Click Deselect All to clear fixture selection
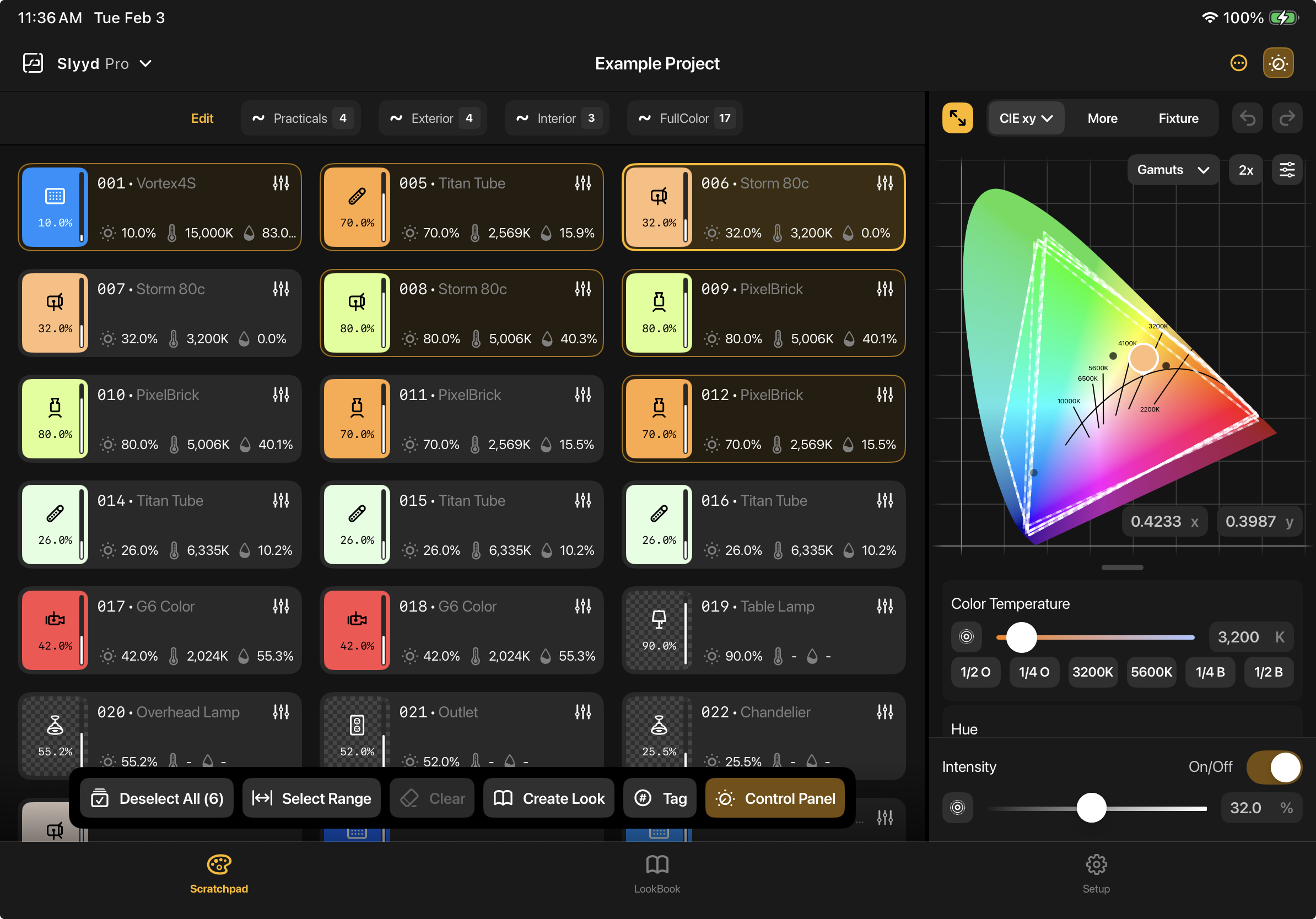Image resolution: width=1316 pixels, height=919 pixels. [157, 798]
